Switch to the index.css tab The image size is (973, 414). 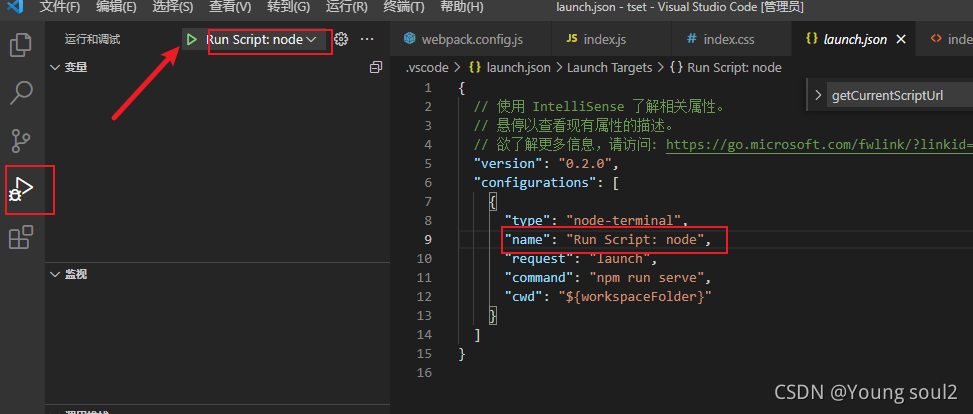coord(732,39)
